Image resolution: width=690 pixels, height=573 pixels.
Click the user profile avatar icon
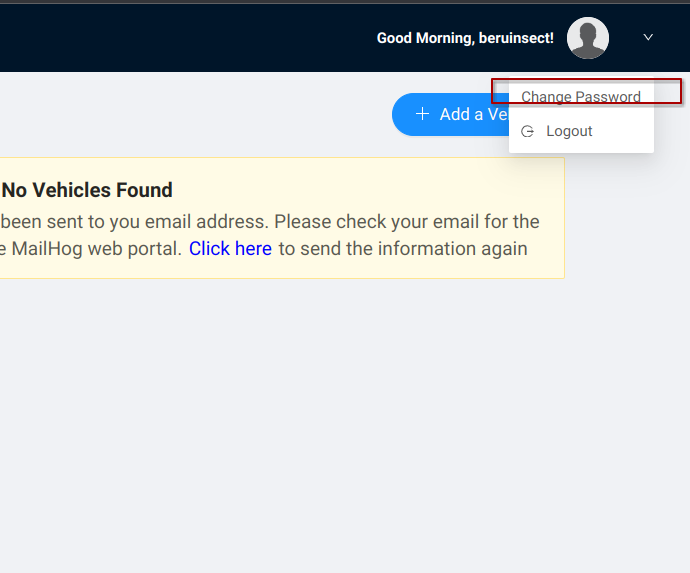coord(588,38)
